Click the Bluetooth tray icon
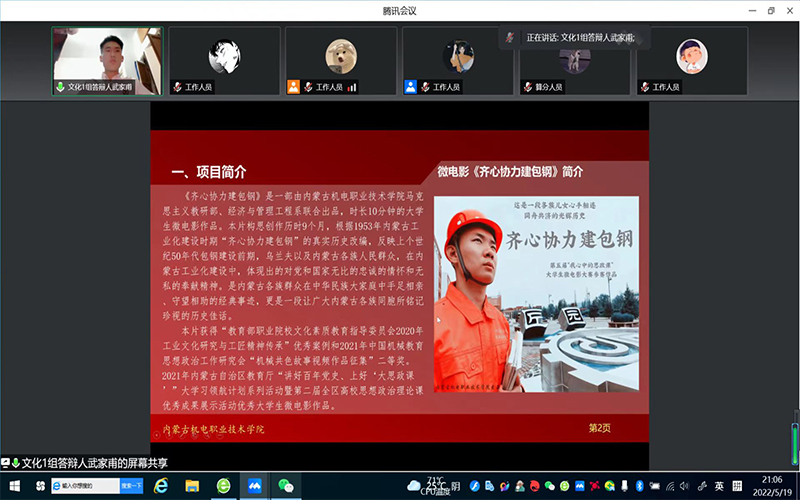The height and width of the screenshot is (500, 800). pos(640,485)
